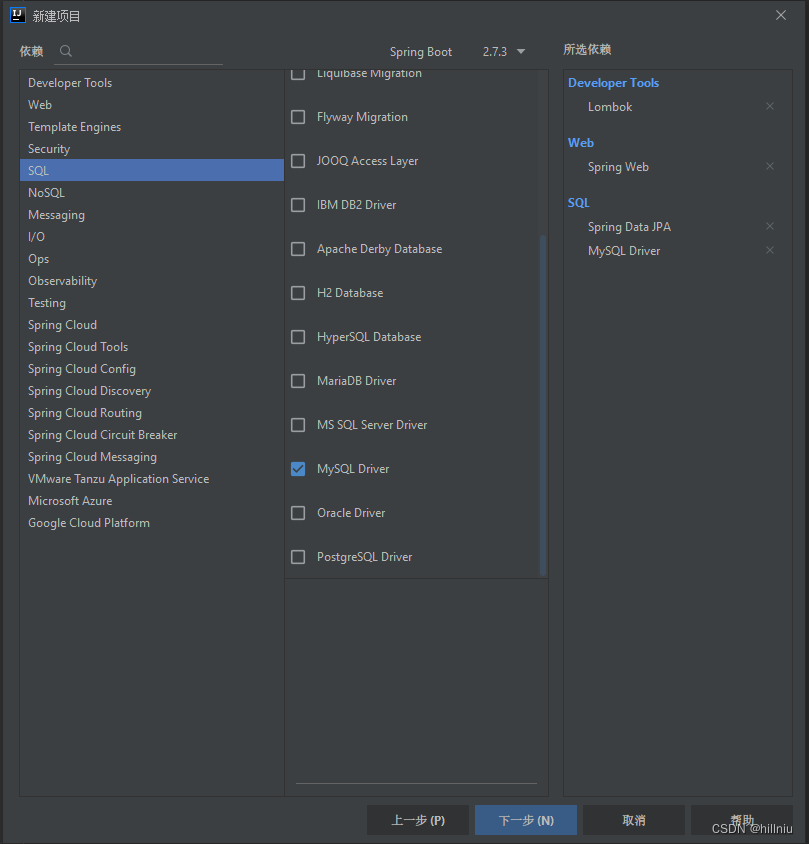Select the Developer Tools category
The height and width of the screenshot is (844, 809).
pos(152,83)
